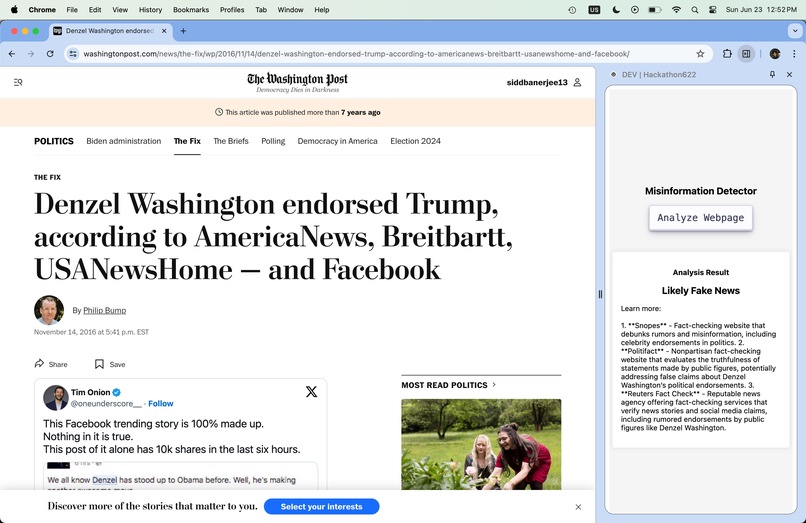Open the Apple menu
The width and height of the screenshot is (806, 523).
(x=14, y=9)
